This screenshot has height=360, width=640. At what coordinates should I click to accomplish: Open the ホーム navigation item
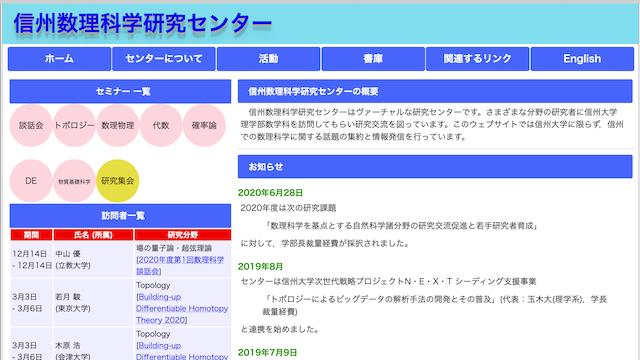59,59
